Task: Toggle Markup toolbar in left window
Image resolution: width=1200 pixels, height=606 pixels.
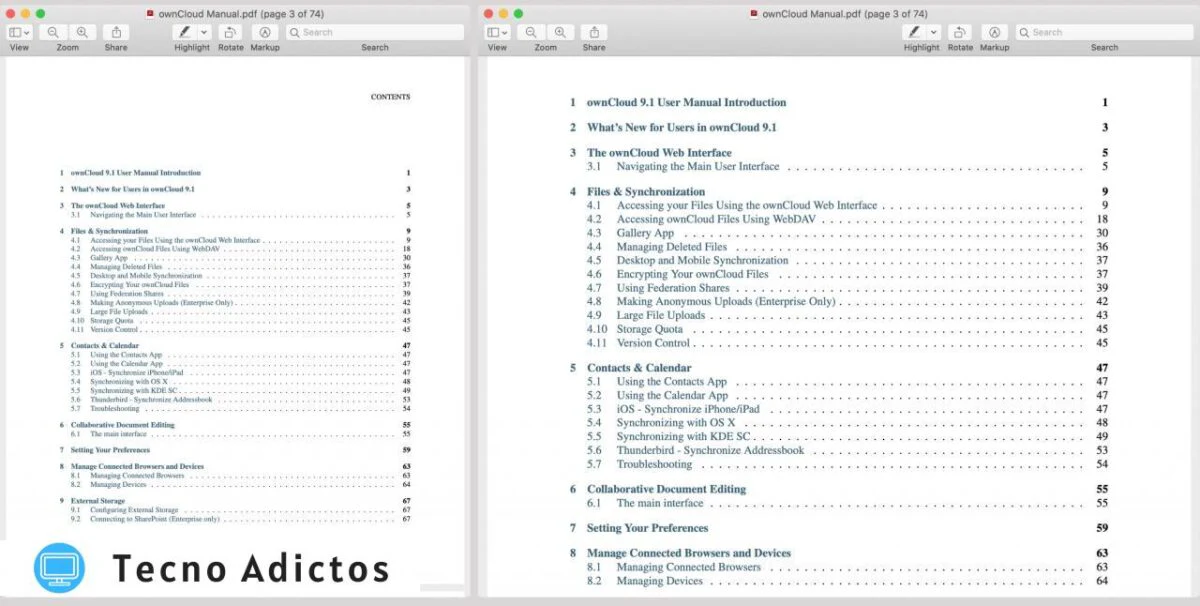Action: coord(265,32)
